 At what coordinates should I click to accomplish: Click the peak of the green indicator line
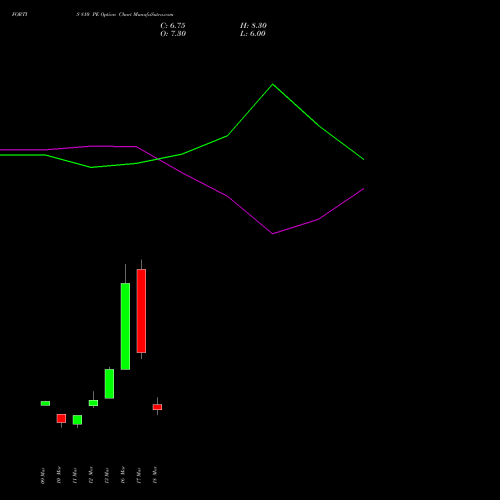273,84
